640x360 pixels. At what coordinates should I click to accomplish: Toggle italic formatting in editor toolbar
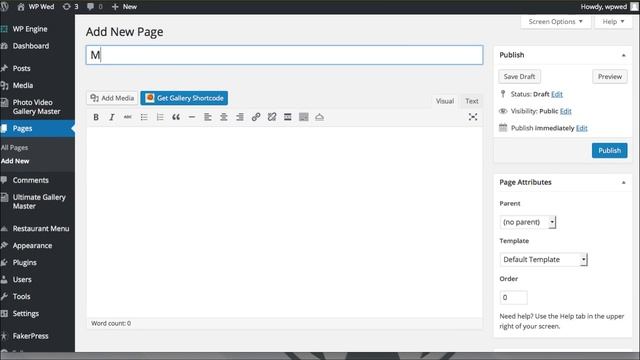(x=111, y=117)
